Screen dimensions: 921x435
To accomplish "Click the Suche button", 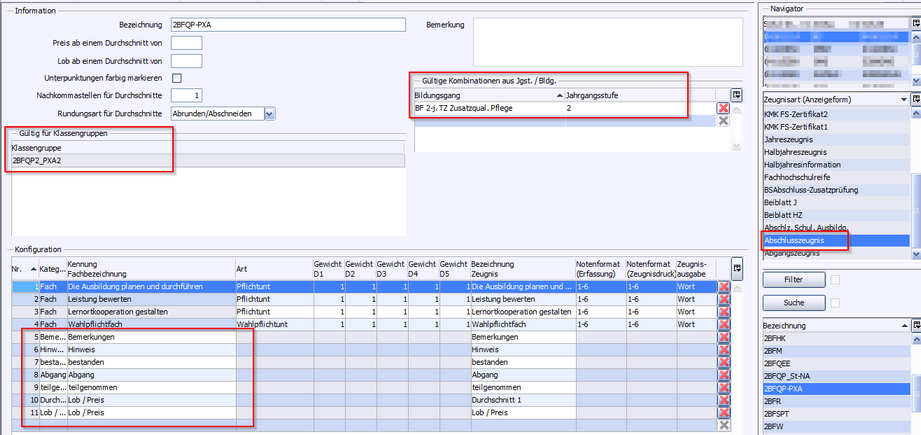I will click(x=794, y=302).
